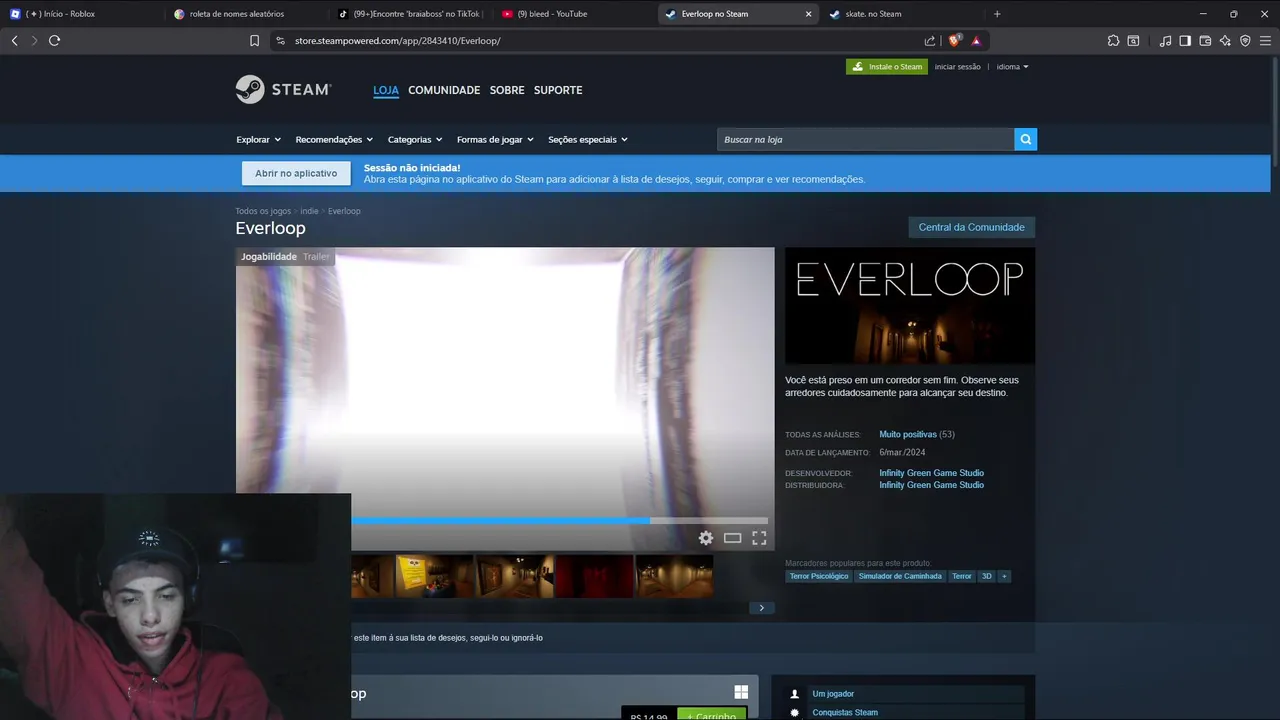Click the Windows platform icon in the purchase box

click(741, 692)
